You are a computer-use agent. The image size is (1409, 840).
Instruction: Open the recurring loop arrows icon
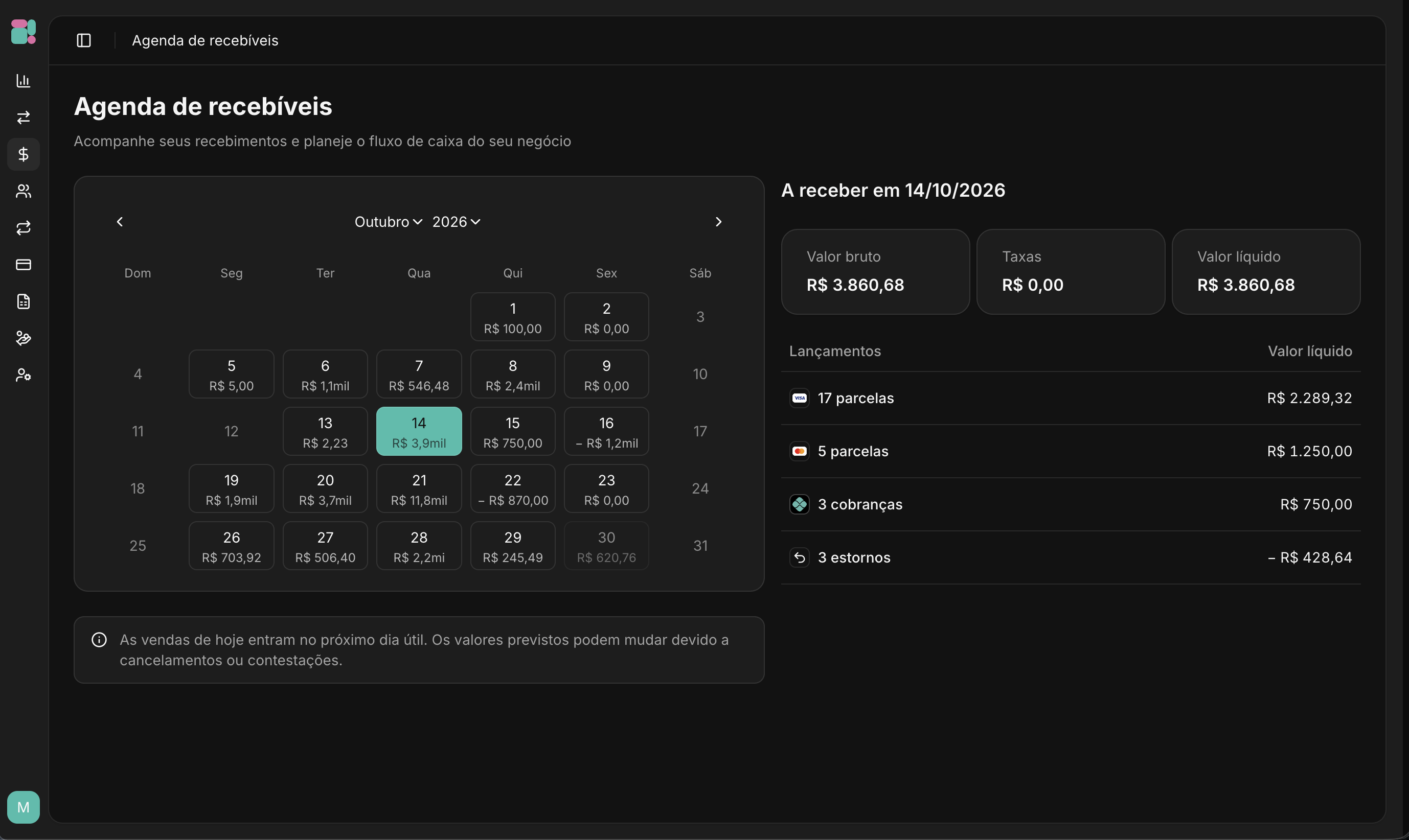pos(23,227)
